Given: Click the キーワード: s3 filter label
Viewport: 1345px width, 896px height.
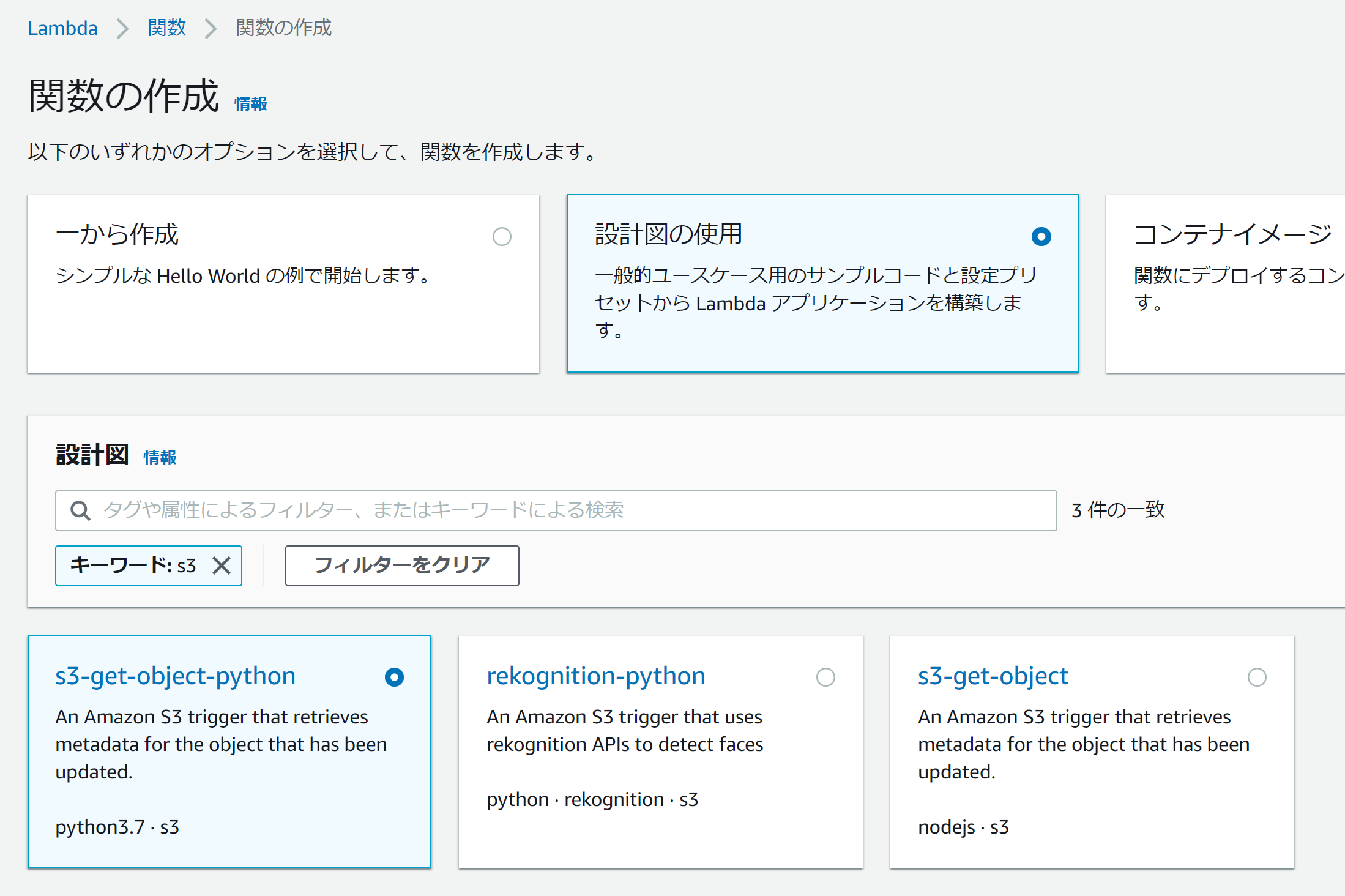Looking at the screenshot, I should tap(133, 566).
